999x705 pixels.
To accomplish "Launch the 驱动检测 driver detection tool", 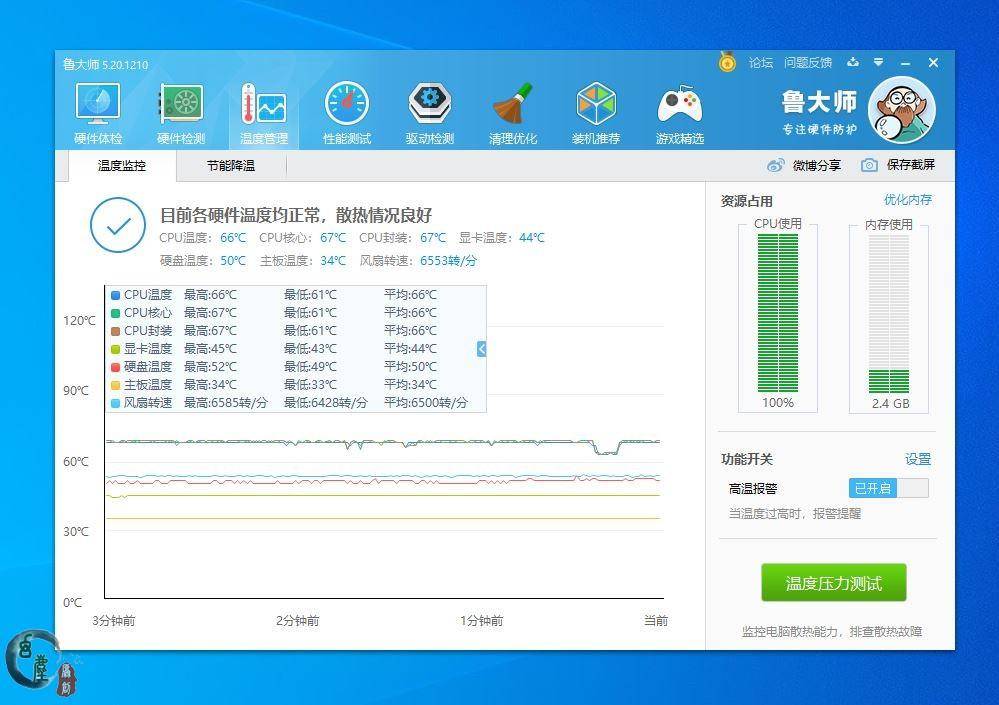I will pyautogui.click(x=430, y=107).
